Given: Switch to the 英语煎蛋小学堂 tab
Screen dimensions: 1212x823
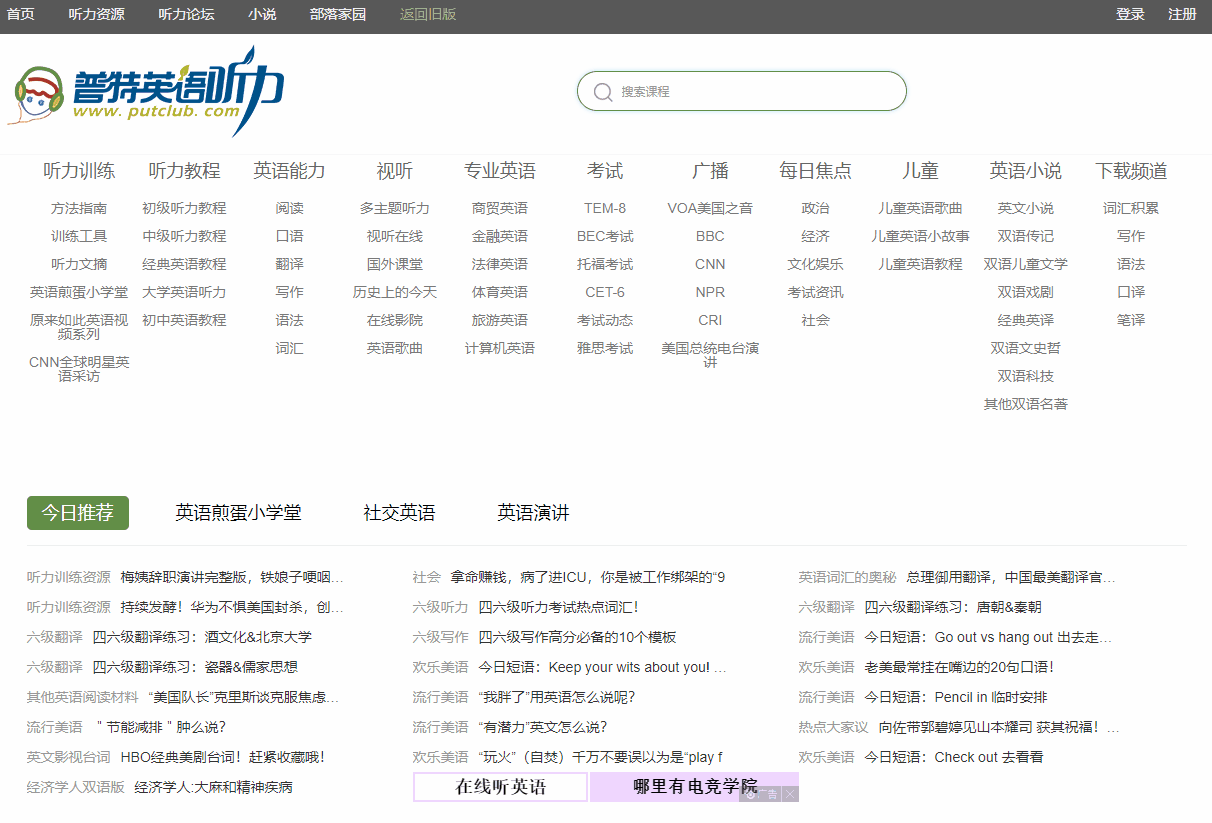Looking at the screenshot, I should coord(240,511).
